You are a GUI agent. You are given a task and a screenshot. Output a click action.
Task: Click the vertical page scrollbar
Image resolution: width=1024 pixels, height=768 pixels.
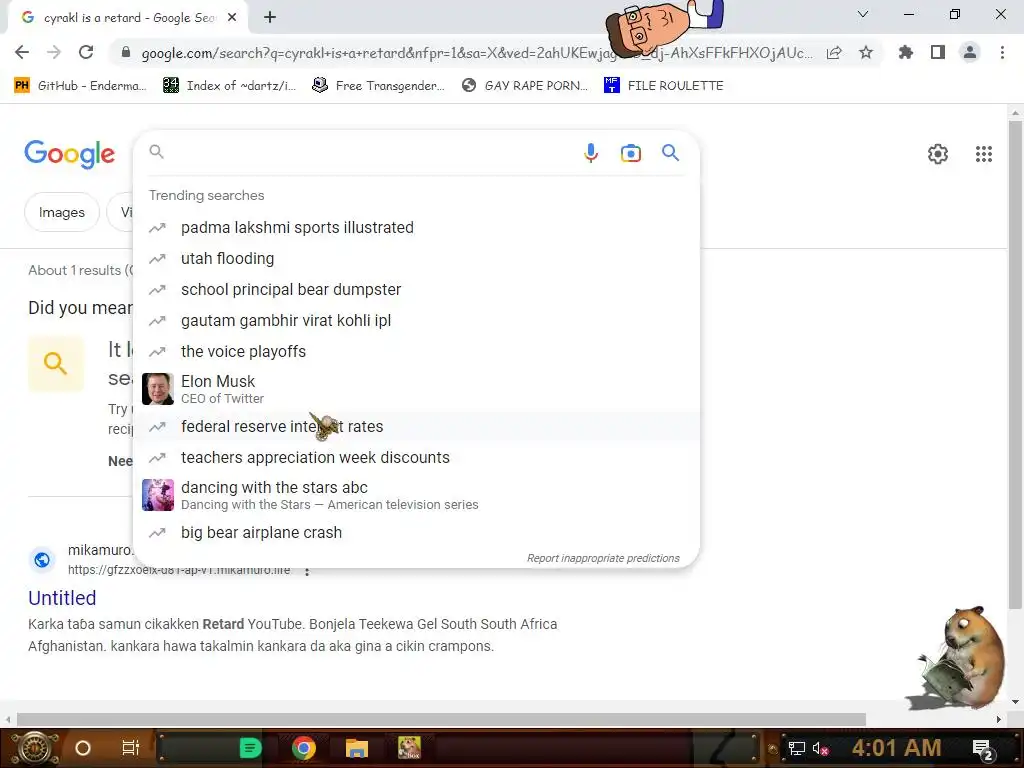[x=1015, y=366]
